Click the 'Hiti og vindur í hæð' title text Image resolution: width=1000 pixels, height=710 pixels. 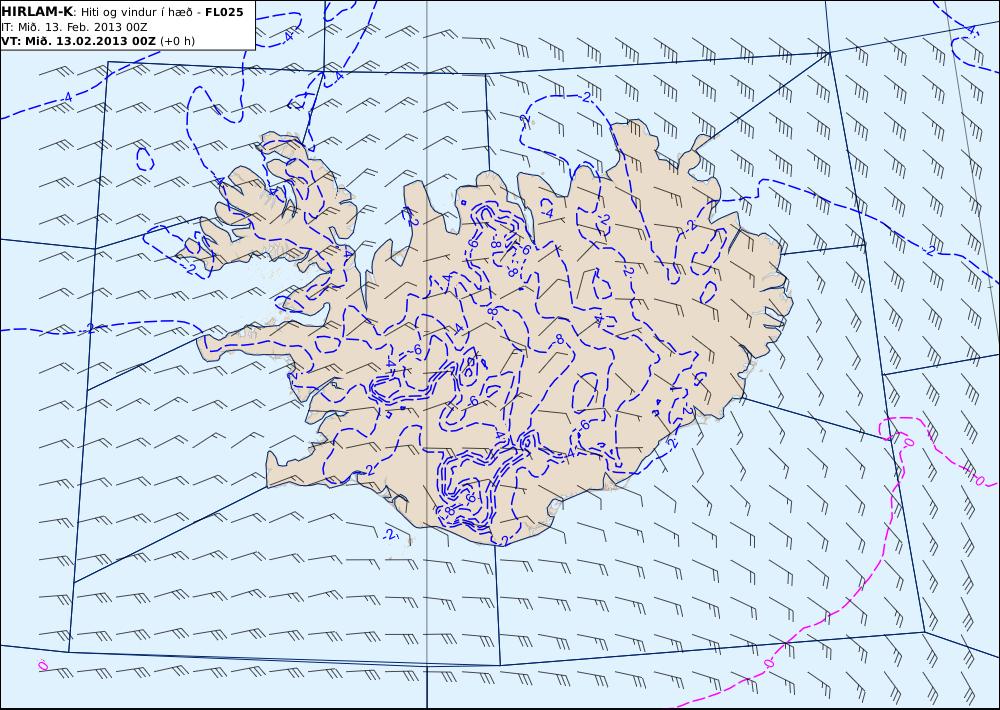click(x=136, y=12)
